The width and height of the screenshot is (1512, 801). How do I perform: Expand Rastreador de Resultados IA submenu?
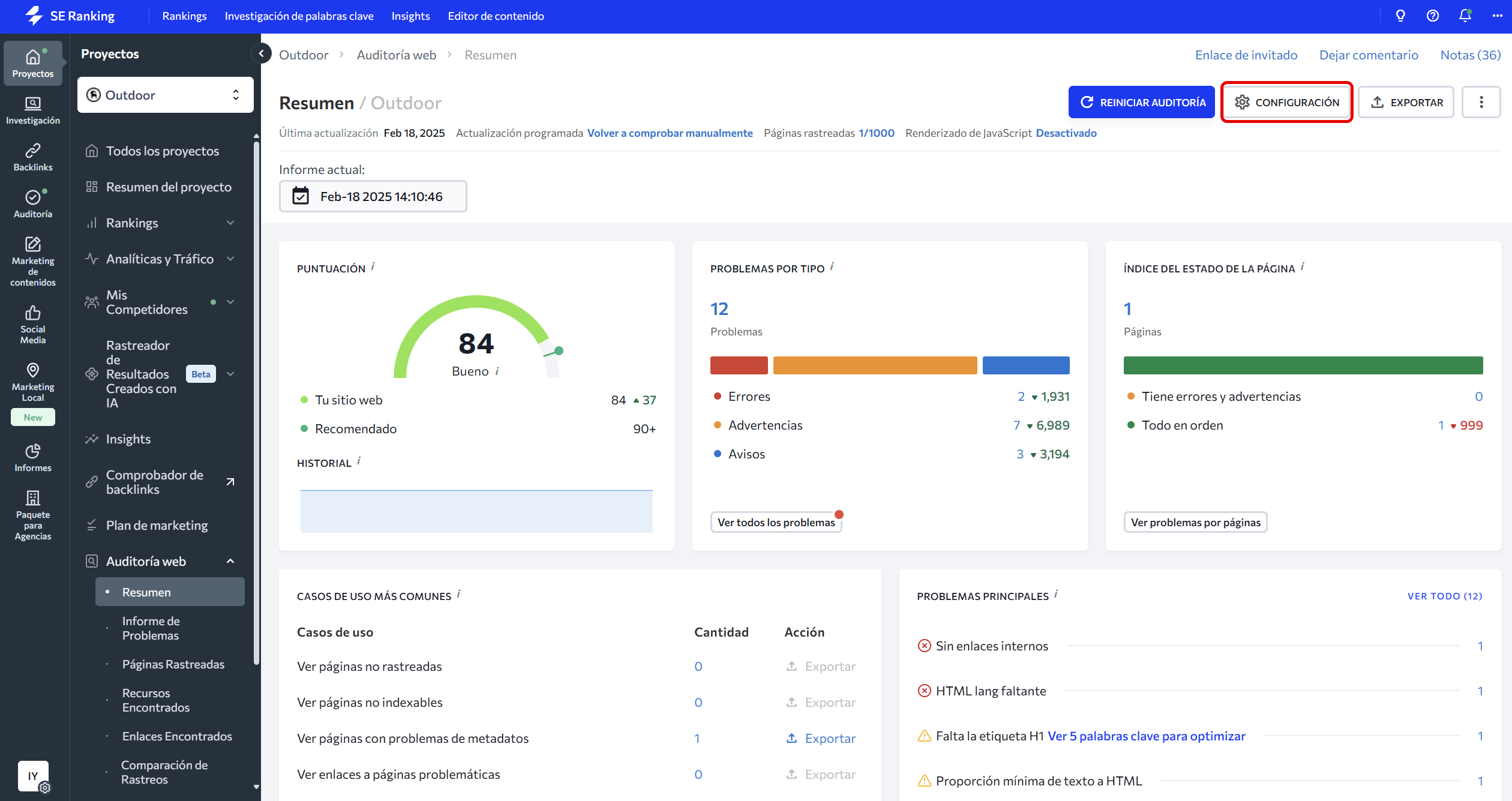230,374
